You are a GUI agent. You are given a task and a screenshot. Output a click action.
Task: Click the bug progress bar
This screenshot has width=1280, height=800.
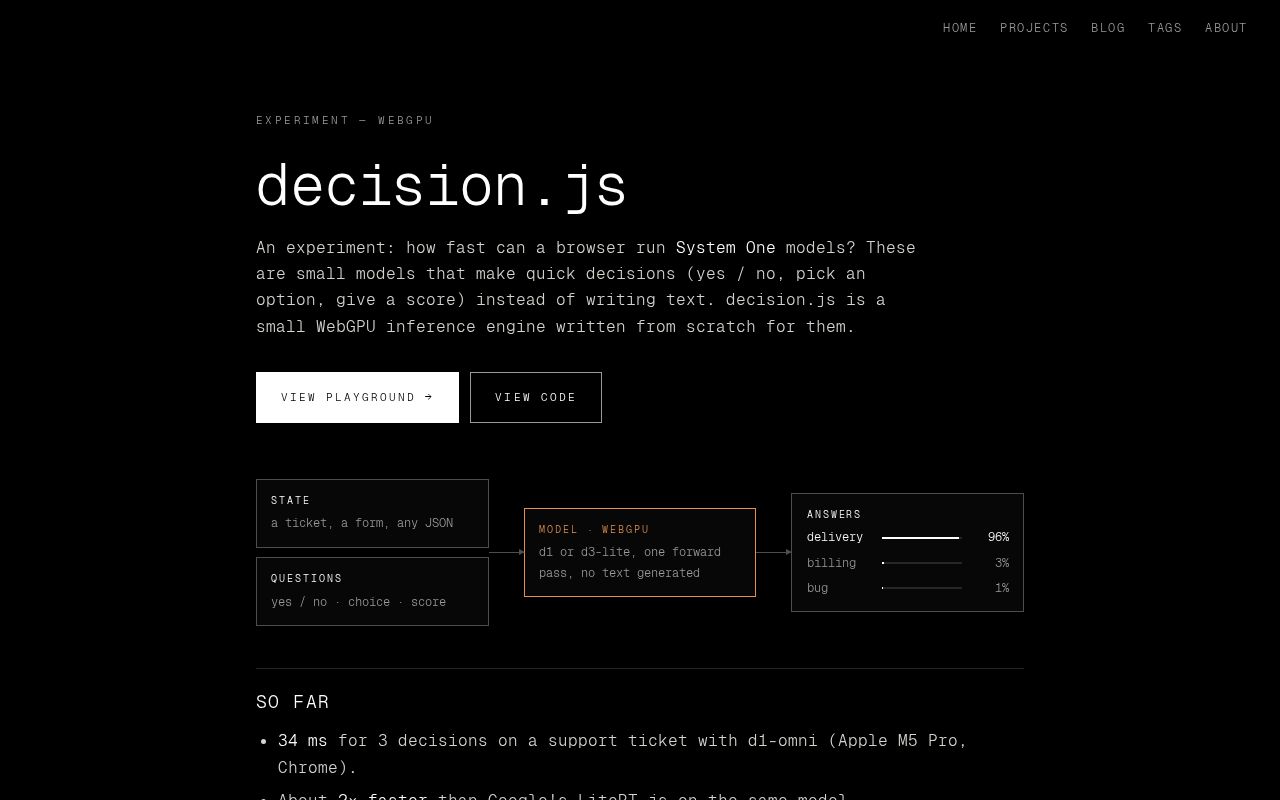[x=922, y=588]
